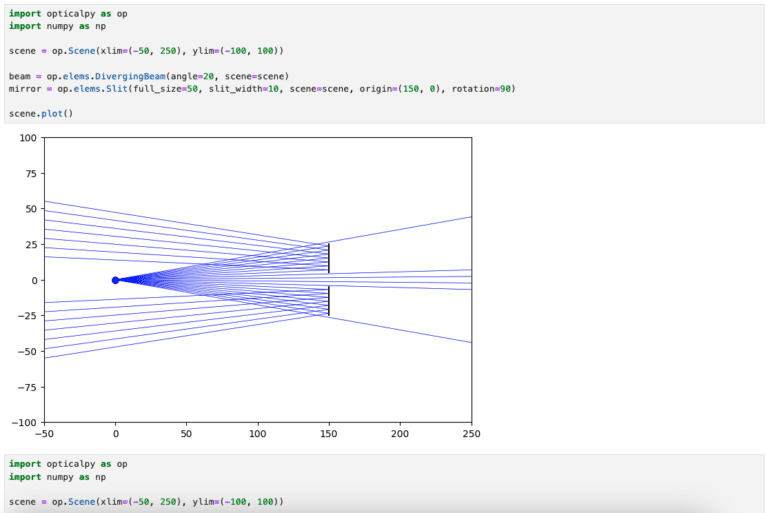Click "import opticalpy as op" in the top cell
This screenshot has width=768, height=513.
pos(68,14)
